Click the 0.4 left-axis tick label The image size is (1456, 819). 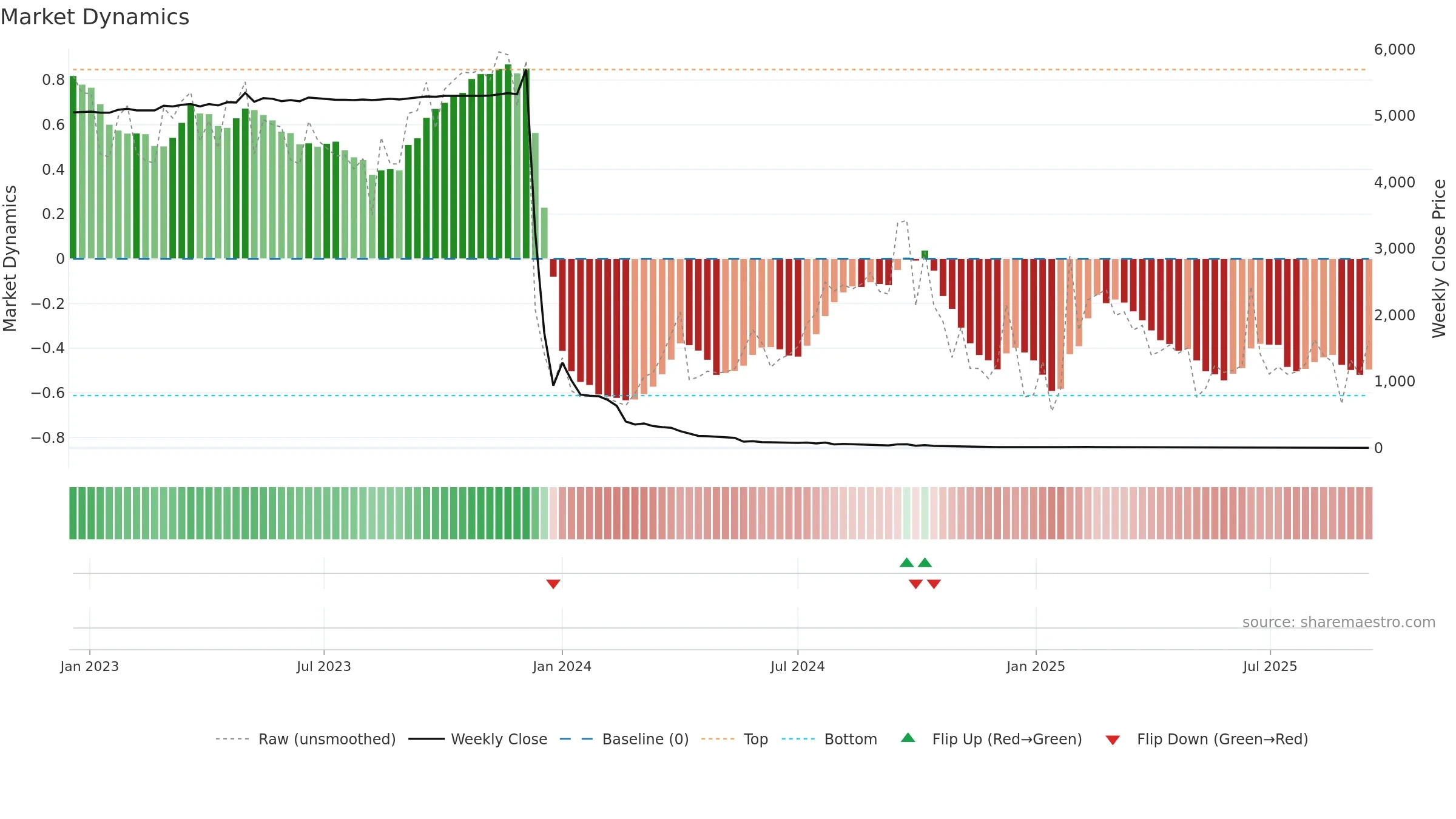point(53,170)
